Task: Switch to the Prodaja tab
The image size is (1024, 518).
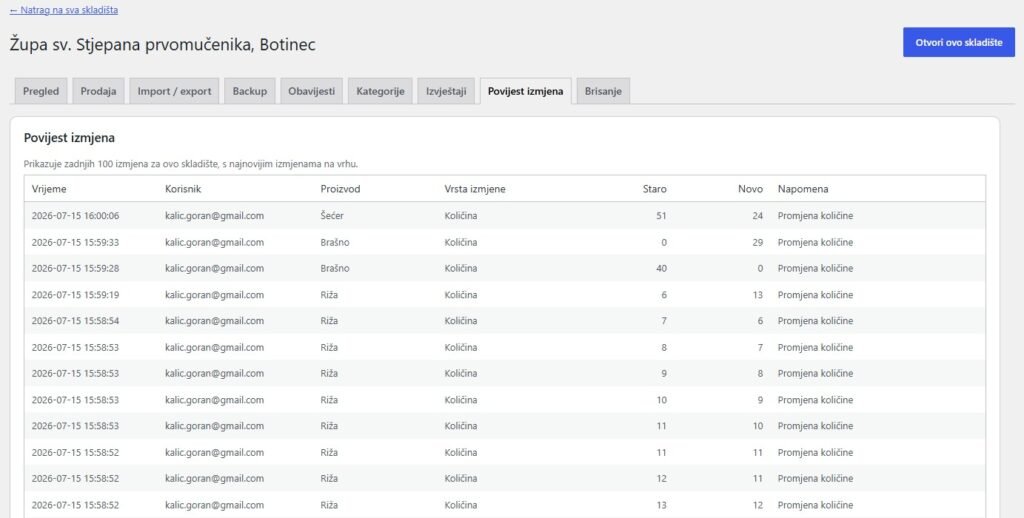Action: (99, 91)
